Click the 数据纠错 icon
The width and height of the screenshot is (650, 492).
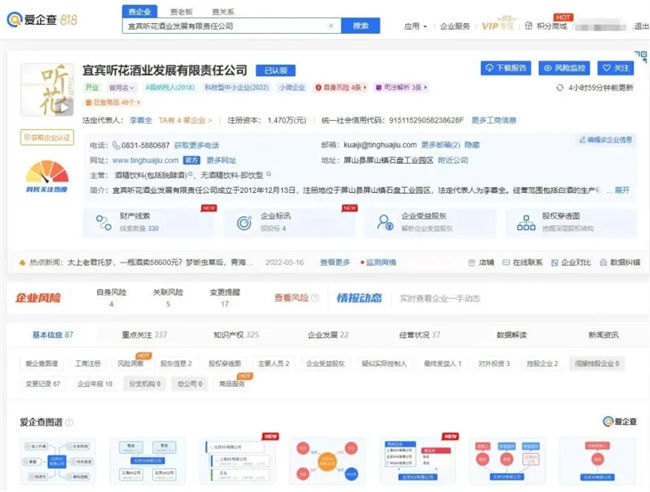click(x=604, y=262)
